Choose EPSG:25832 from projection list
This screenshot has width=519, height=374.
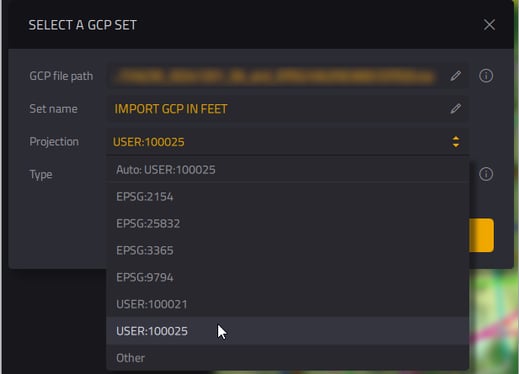(x=288, y=223)
